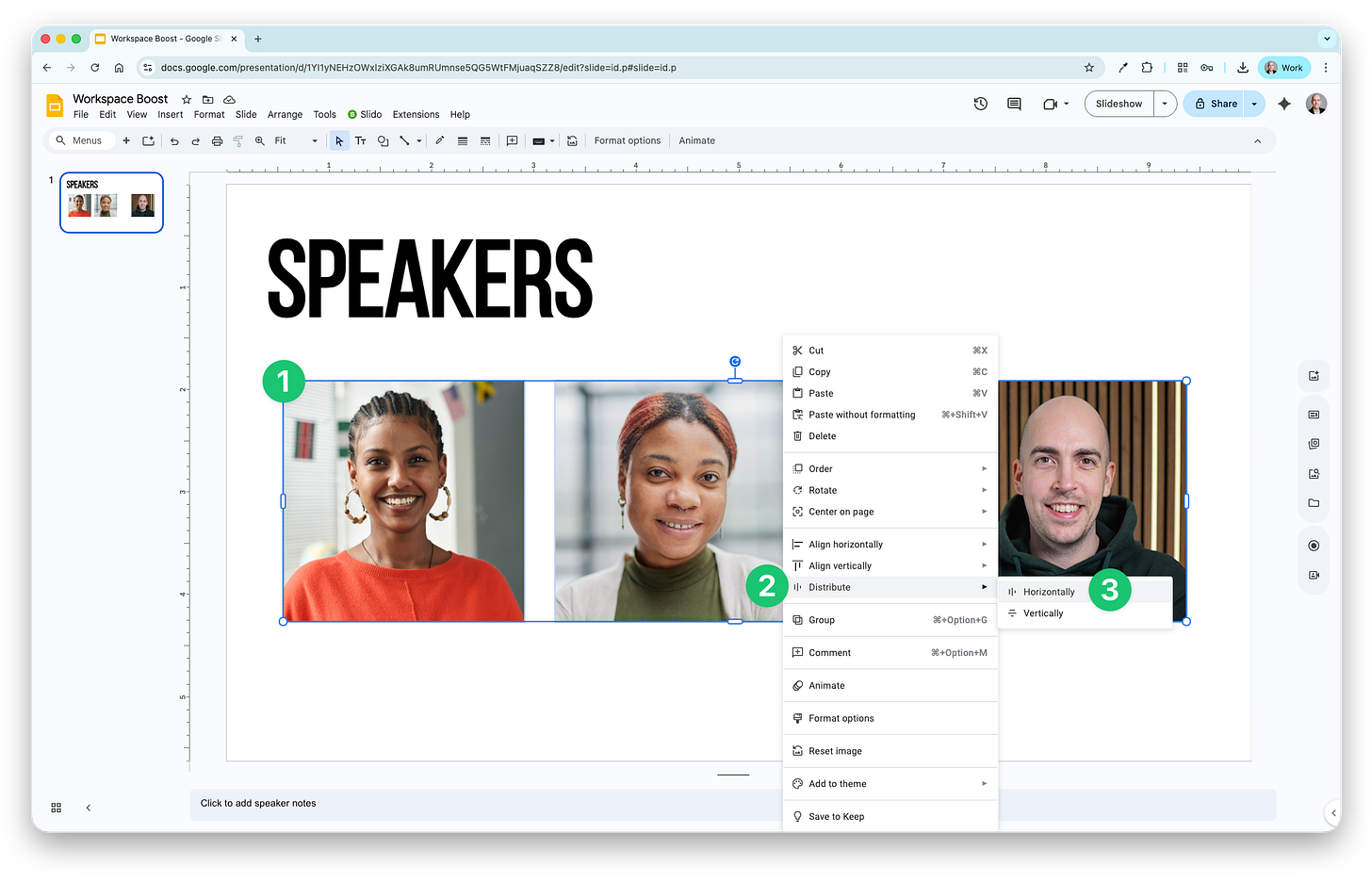
Task: Open the Insert menu
Action: point(171,115)
